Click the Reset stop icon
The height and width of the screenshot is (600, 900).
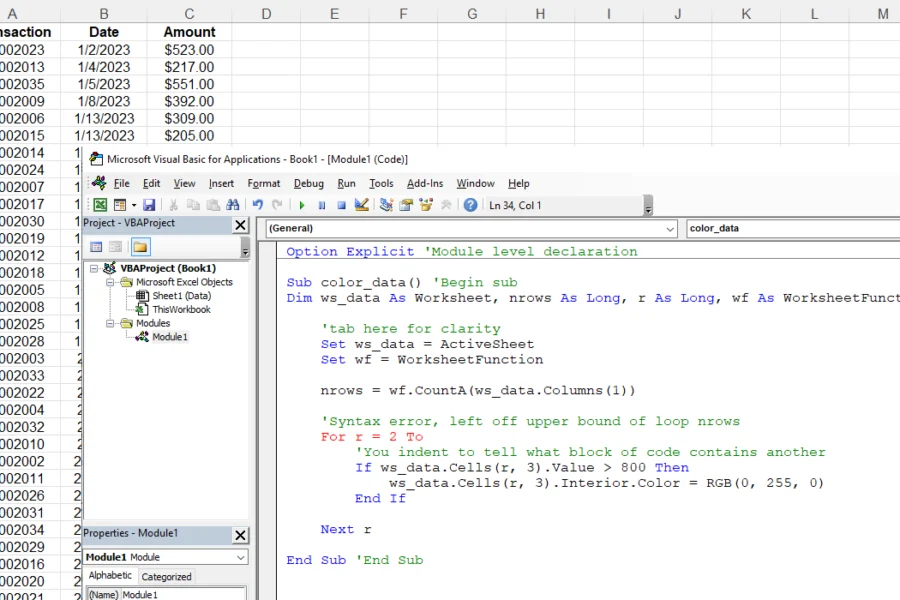click(341, 205)
